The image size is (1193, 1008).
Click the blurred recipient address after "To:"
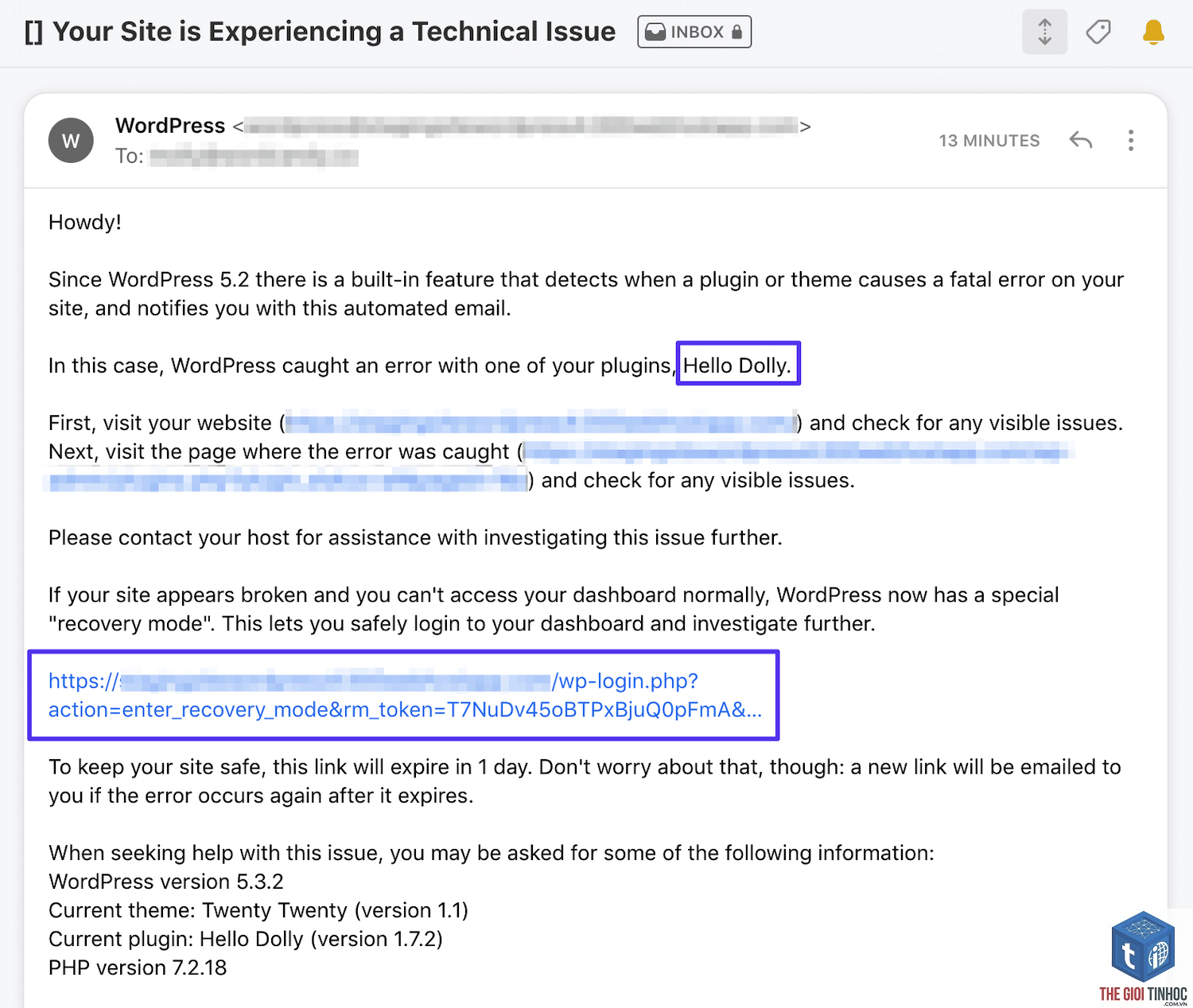pos(255,157)
